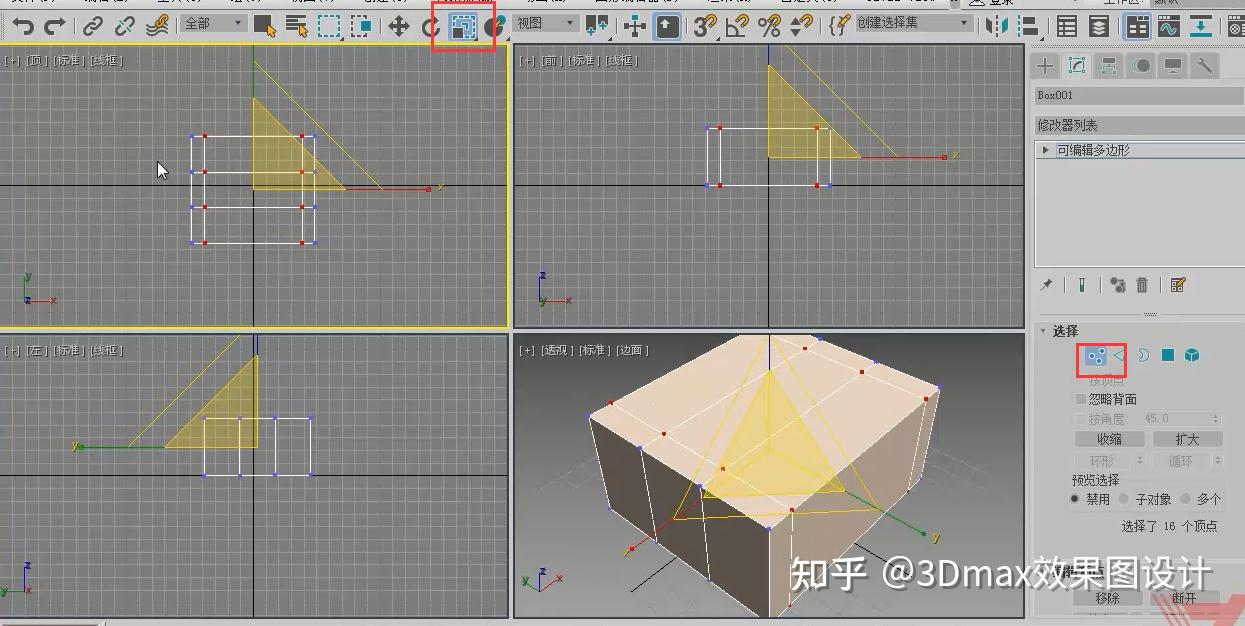Viewport: 1245px width, 626px height.
Task: Switch to the Modify command panel tab
Action: point(1077,66)
